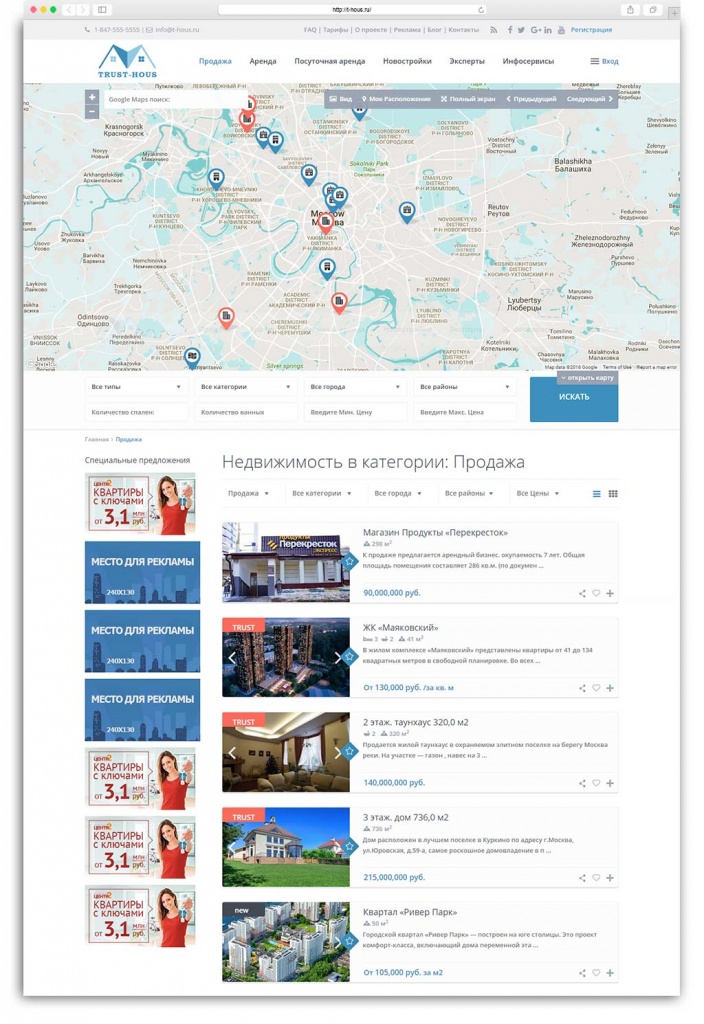Open the YouTube icon in top bar
The width and height of the screenshot is (704, 1024).
pos(561,30)
